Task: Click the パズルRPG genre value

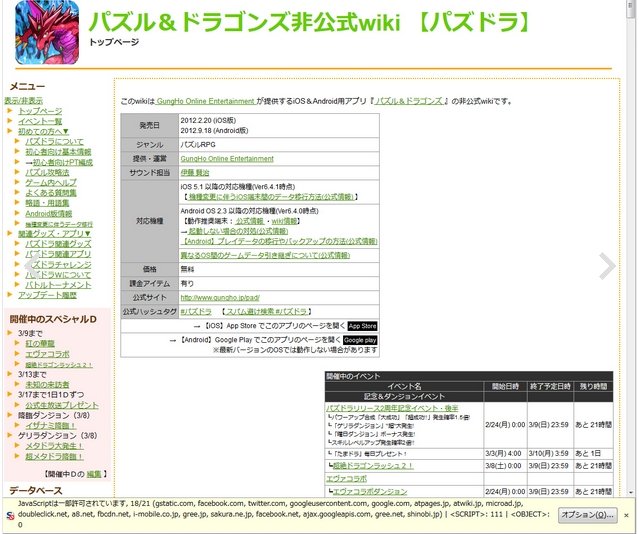Action: 198,145
